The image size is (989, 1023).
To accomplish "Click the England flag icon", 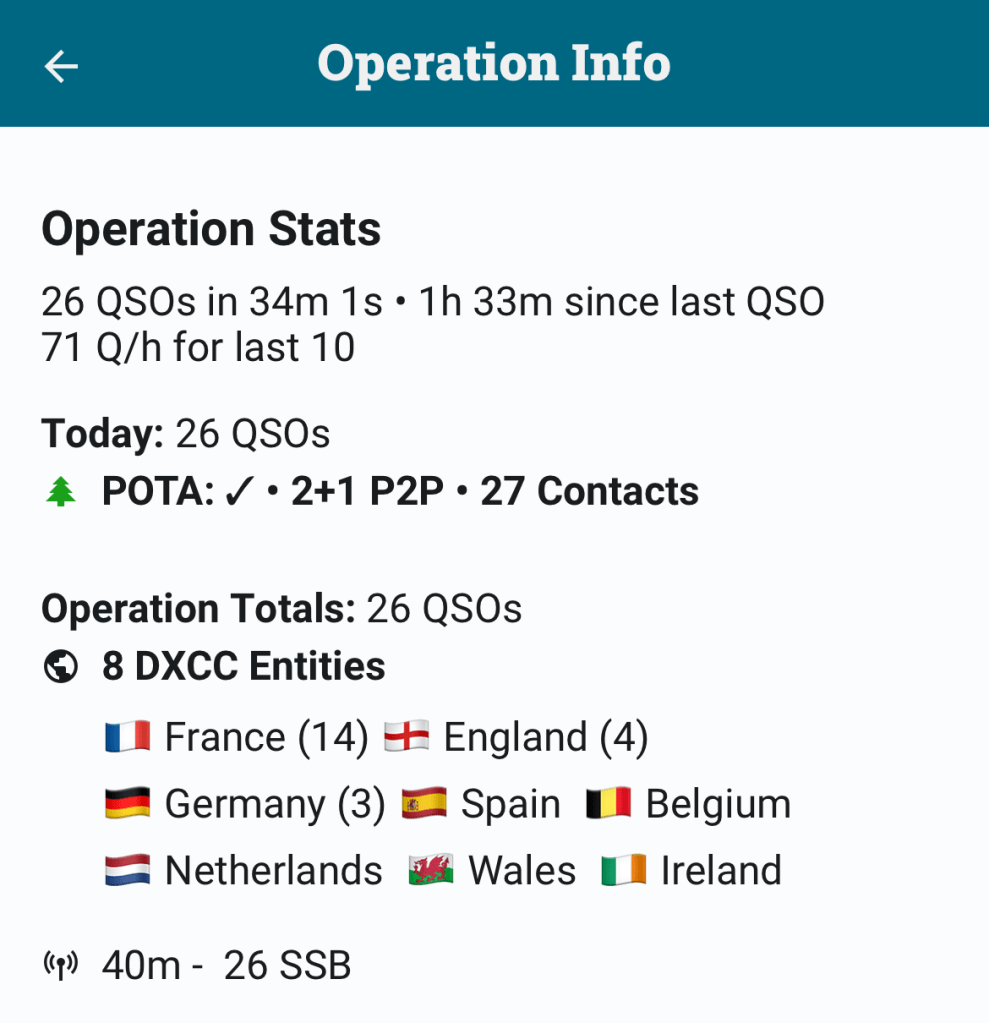I will [x=406, y=738].
